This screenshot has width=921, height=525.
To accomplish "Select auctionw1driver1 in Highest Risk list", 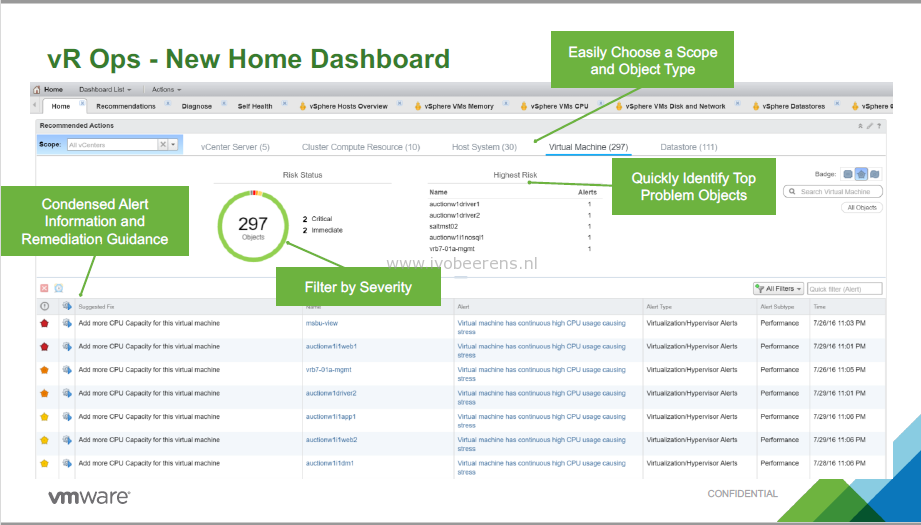I will [x=454, y=204].
